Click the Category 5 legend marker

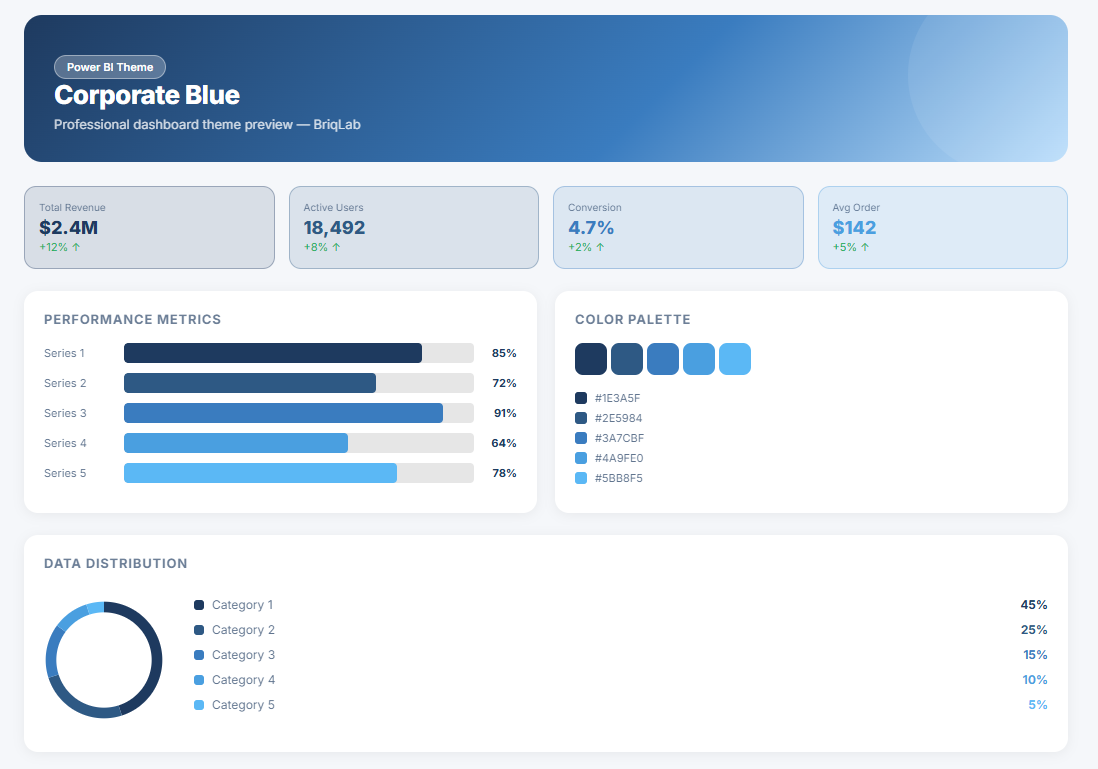pos(199,705)
